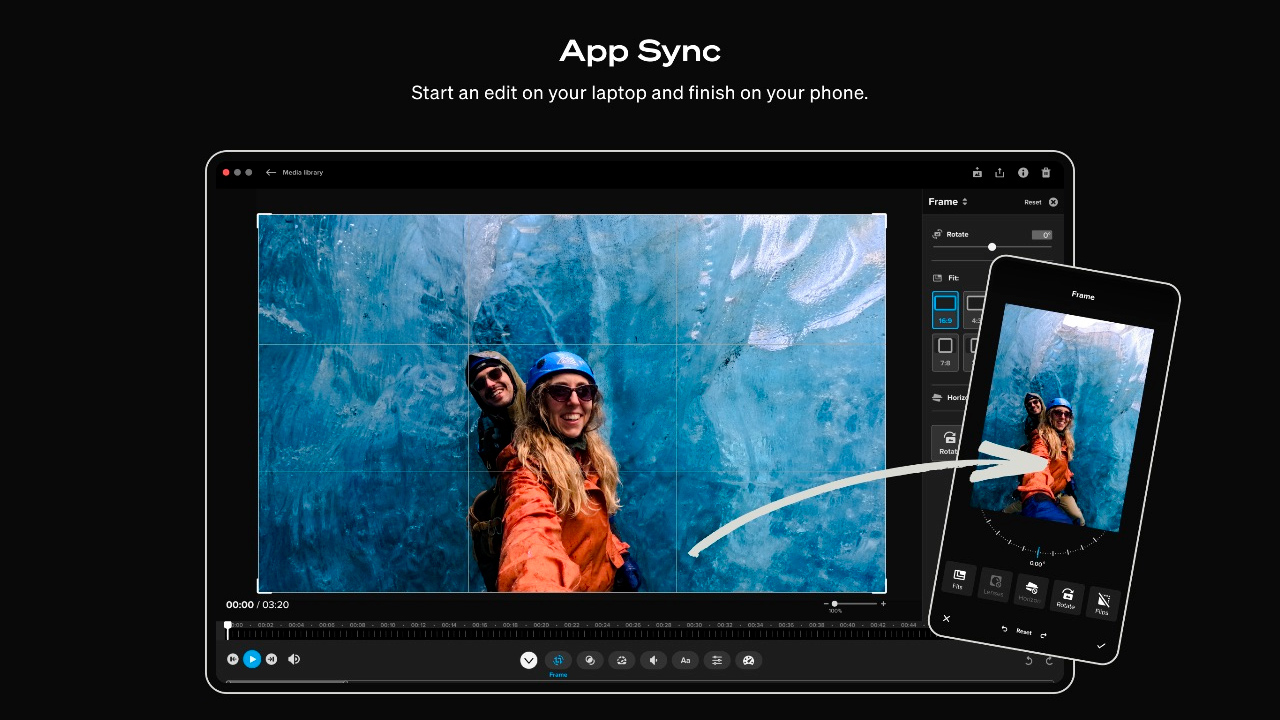Tap Reset on the phone
The height and width of the screenshot is (720, 1280).
(x=1024, y=632)
